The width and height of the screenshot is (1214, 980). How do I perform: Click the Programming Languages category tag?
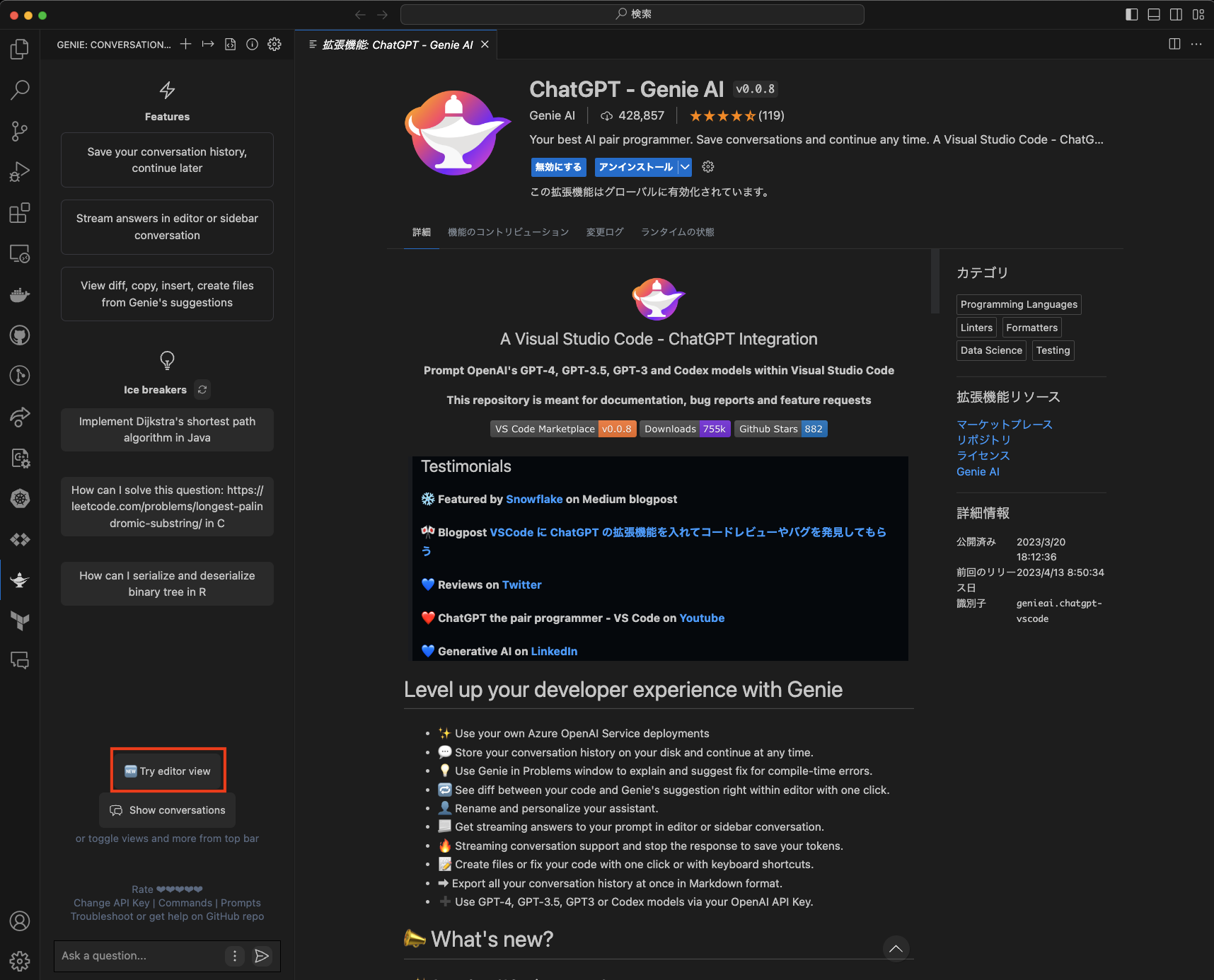click(1019, 304)
